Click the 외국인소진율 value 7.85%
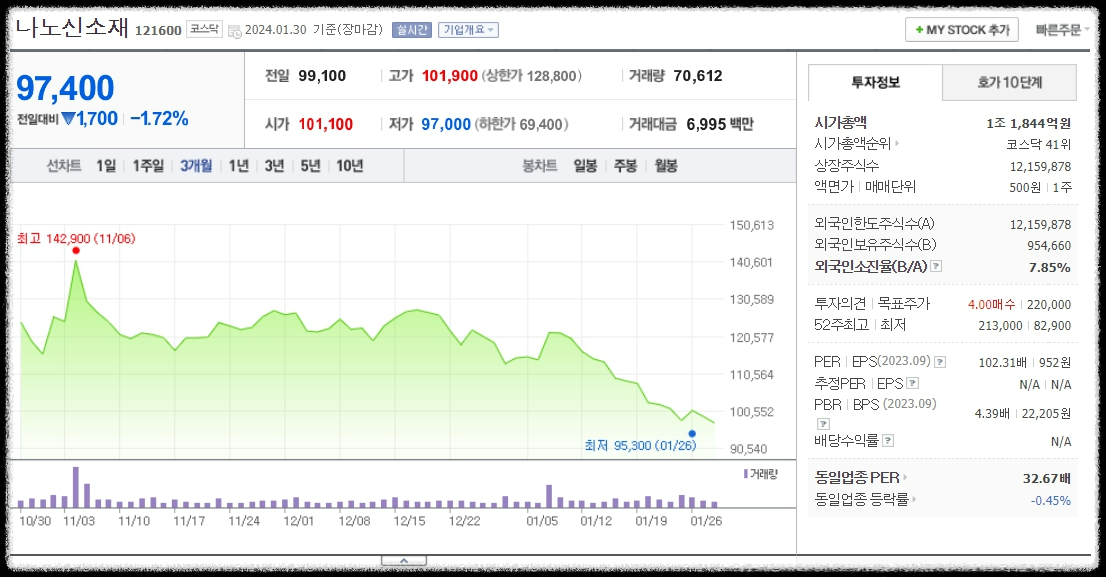1106x577 pixels. point(1050,267)
